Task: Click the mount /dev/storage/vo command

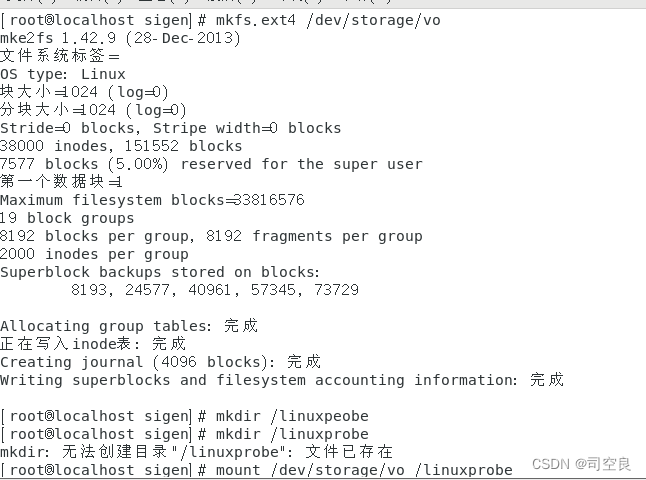Action: tap(364, 470)
